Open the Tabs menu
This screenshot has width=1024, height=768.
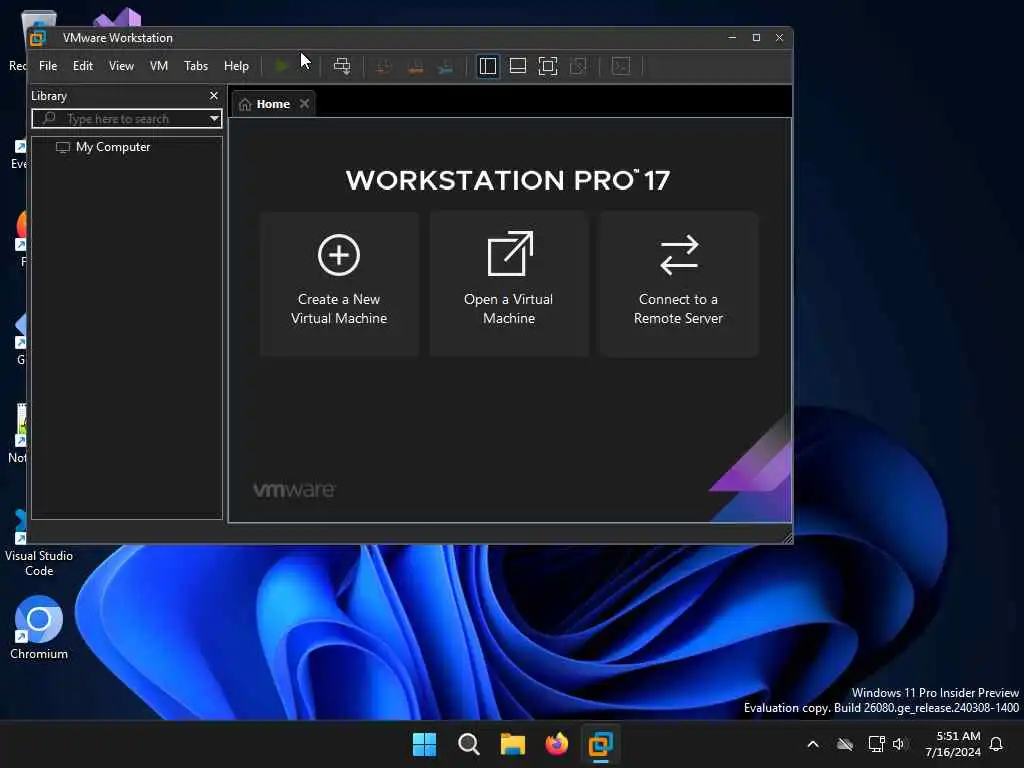pos(196,66)
